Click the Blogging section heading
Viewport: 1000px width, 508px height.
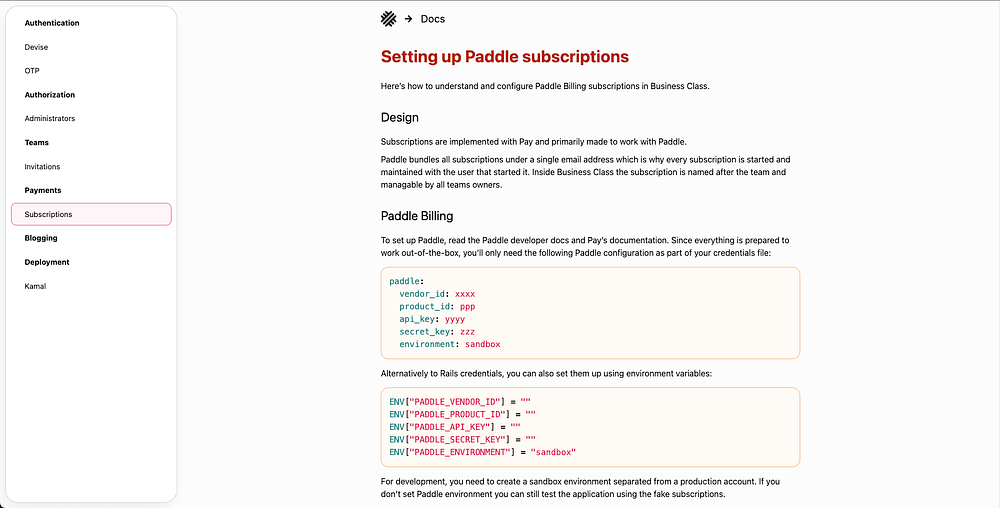coord(41,238)
